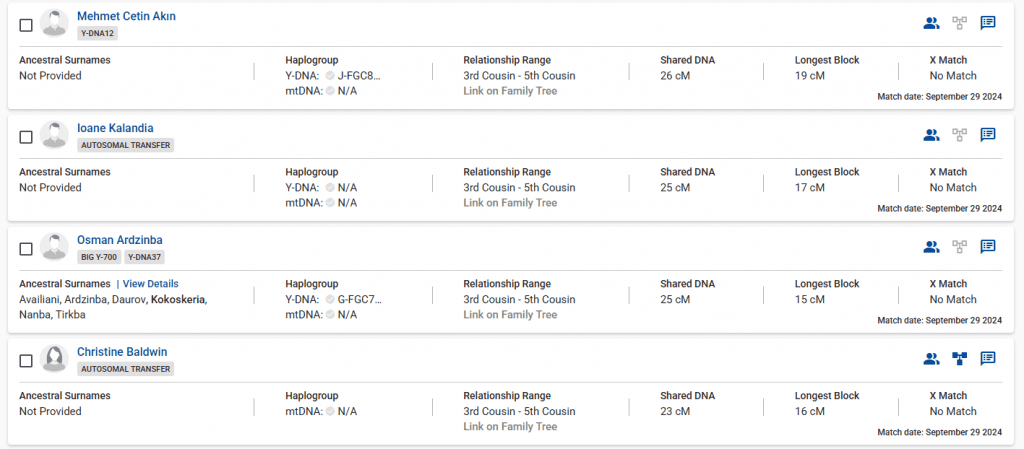Viewport: 1024px width, 449px height.
Task: Click Link on Family Tree for Ioane Kalandia
Action: coord(510,203)
